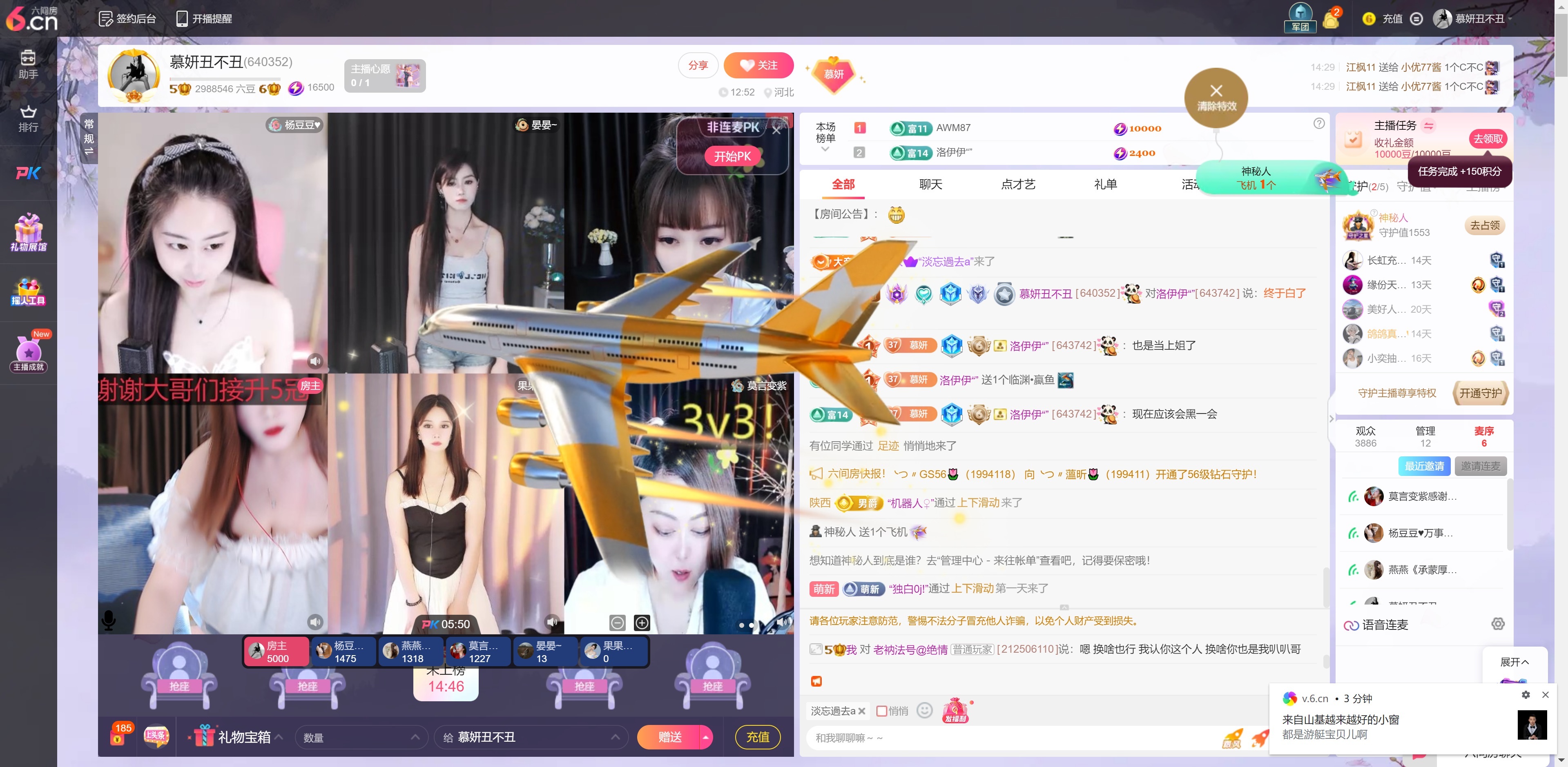Mute the 莫言变紫 video speaker
1568x767 pixels.
coord(782,622)
